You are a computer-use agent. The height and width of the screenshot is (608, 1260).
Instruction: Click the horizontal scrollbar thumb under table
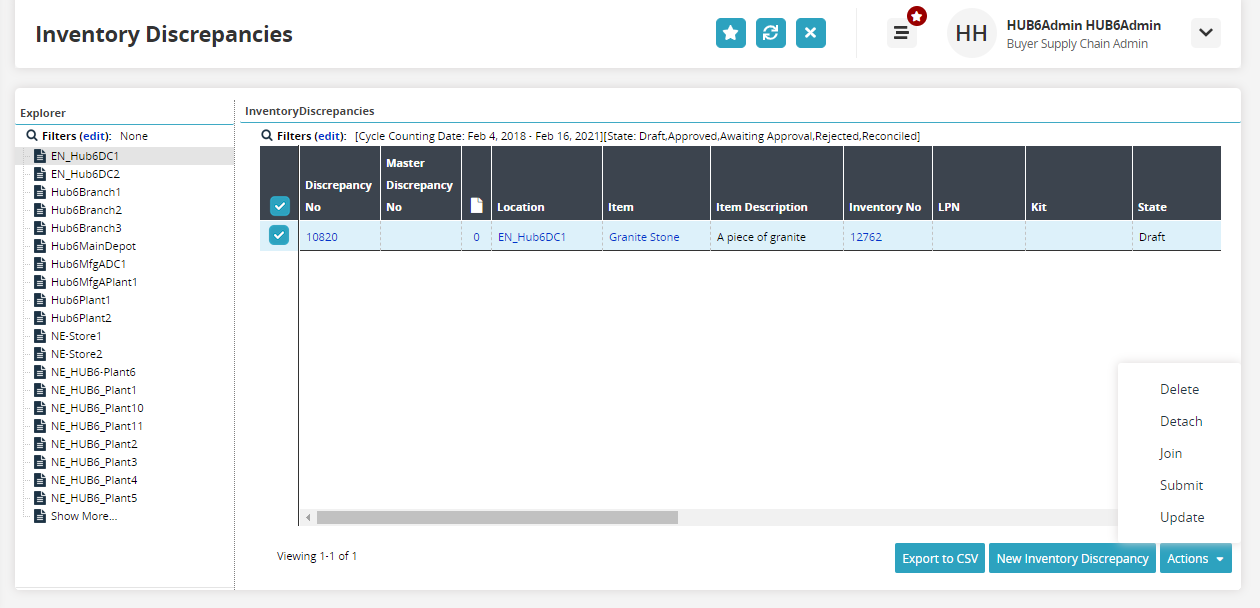(497, 517)
